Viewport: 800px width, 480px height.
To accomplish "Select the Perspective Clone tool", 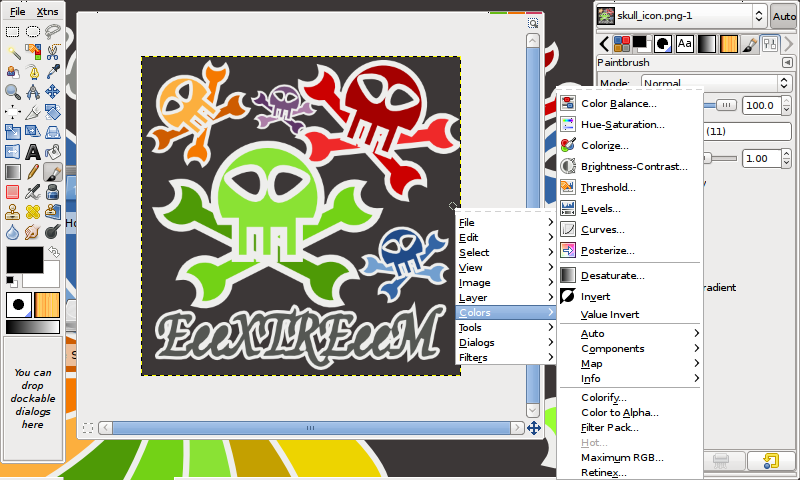I will 53,212.
